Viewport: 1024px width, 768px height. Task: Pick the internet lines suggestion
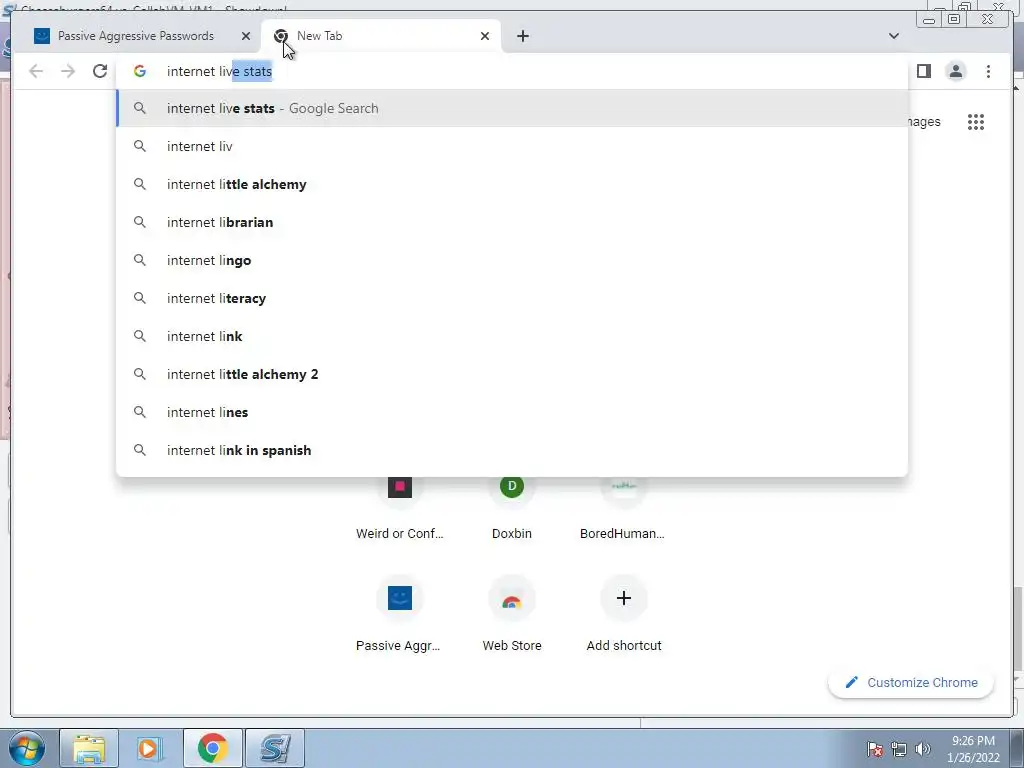coord(512,412)
